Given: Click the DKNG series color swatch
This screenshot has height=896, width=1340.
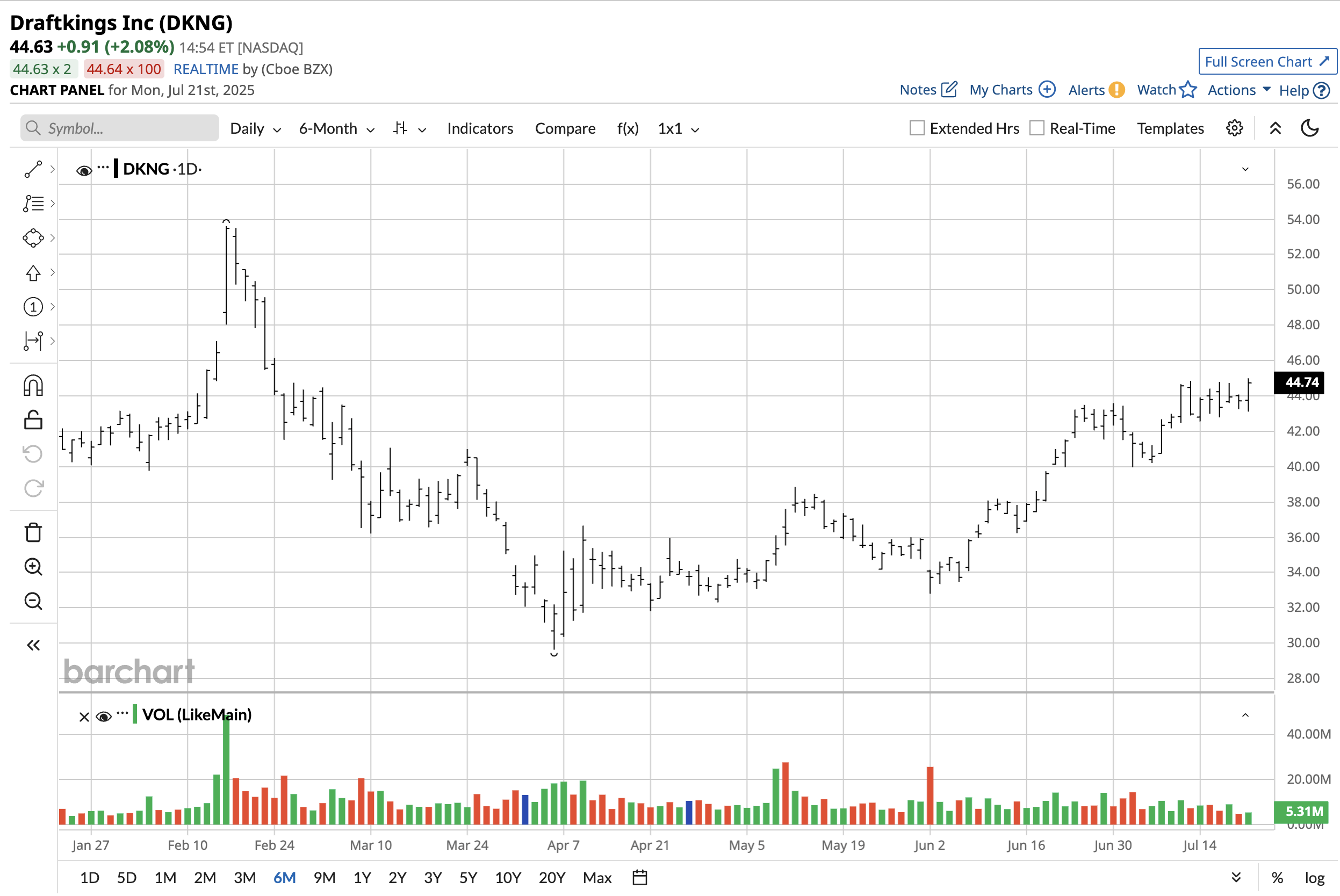Looking at the screenshot, I should 116,169.
